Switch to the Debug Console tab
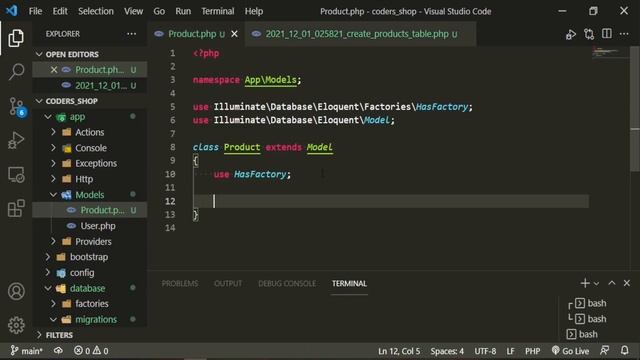 (287, 283)
